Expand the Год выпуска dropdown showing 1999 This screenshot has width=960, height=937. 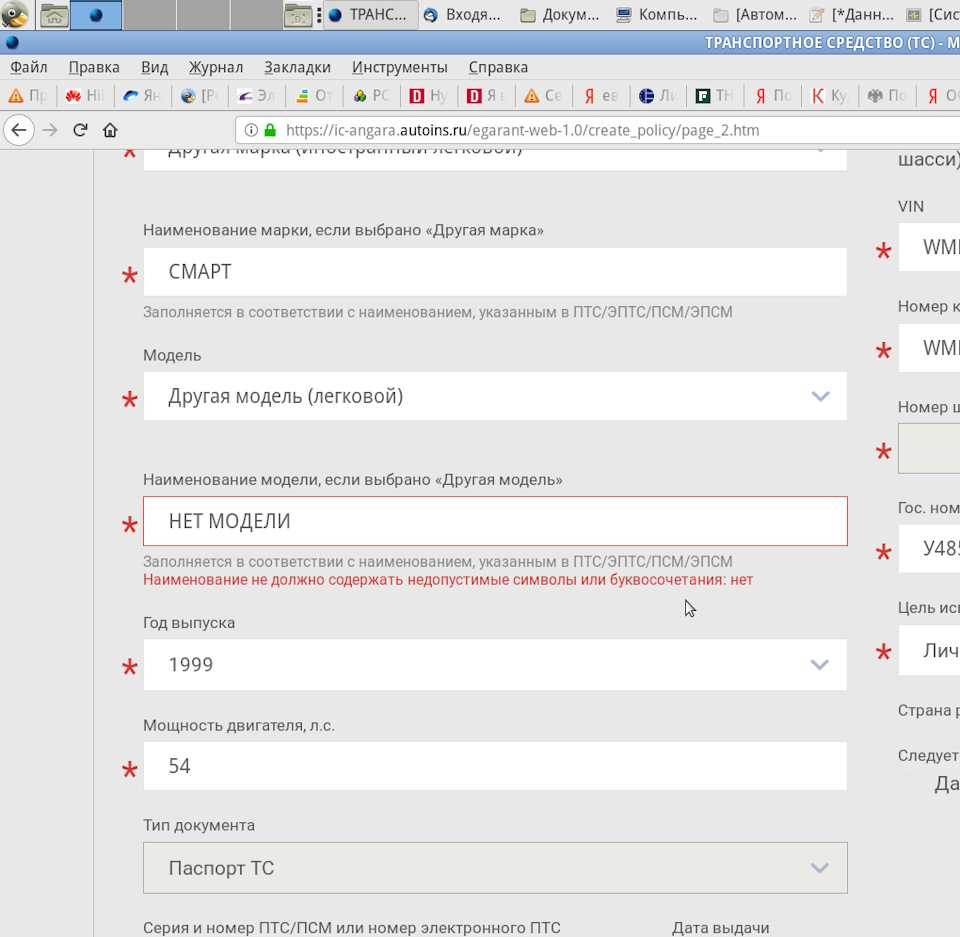[495, 665]
